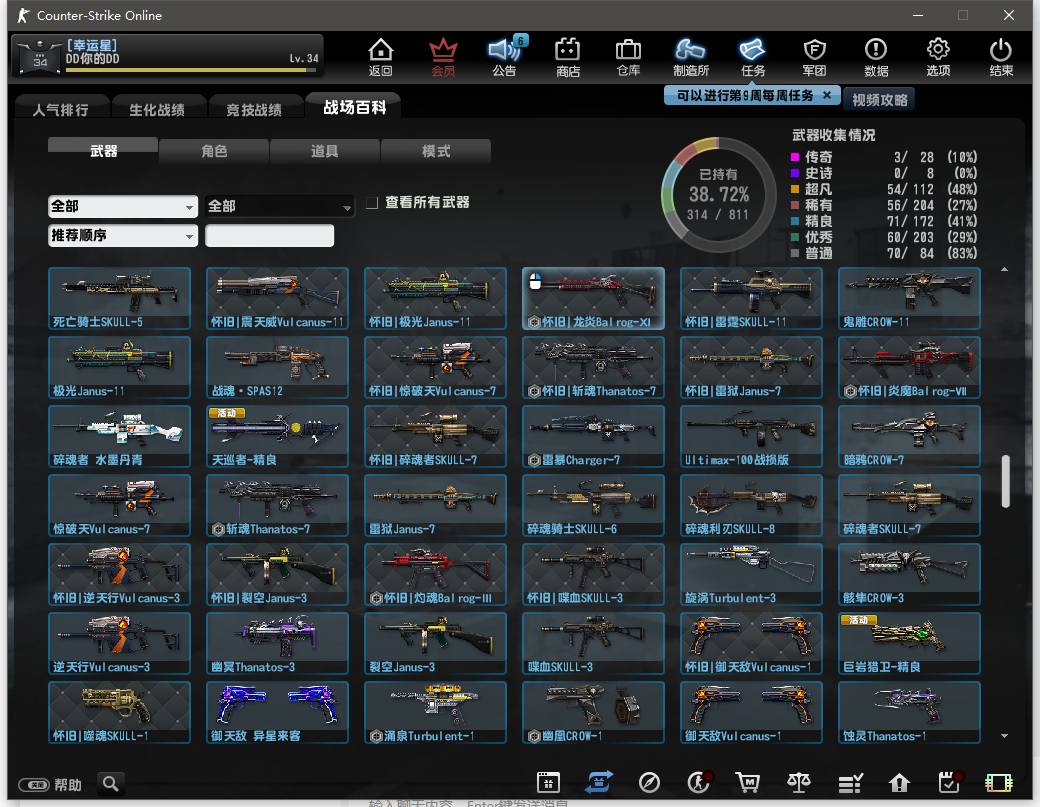Select the 模式 sub-tab
The image size is (1040, 807).
436,151
